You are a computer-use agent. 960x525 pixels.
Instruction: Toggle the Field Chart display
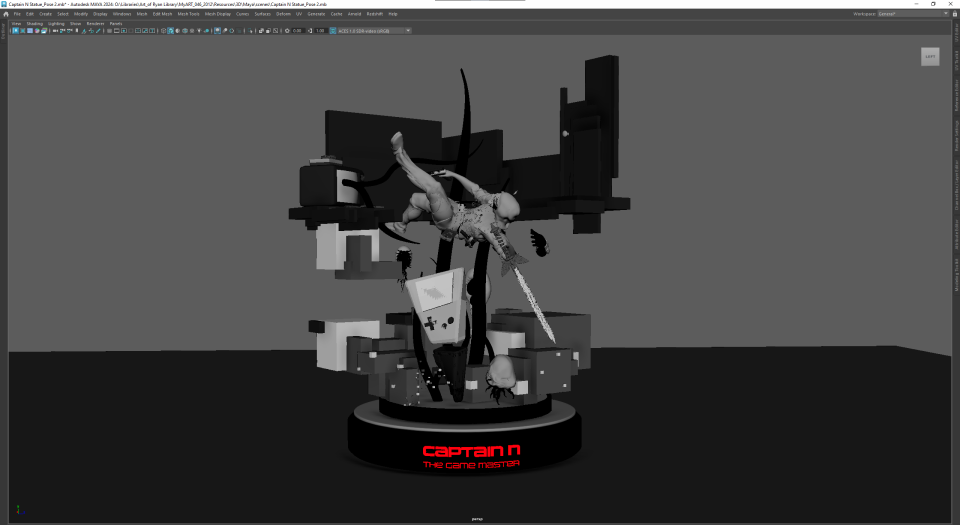coord(138,30)
